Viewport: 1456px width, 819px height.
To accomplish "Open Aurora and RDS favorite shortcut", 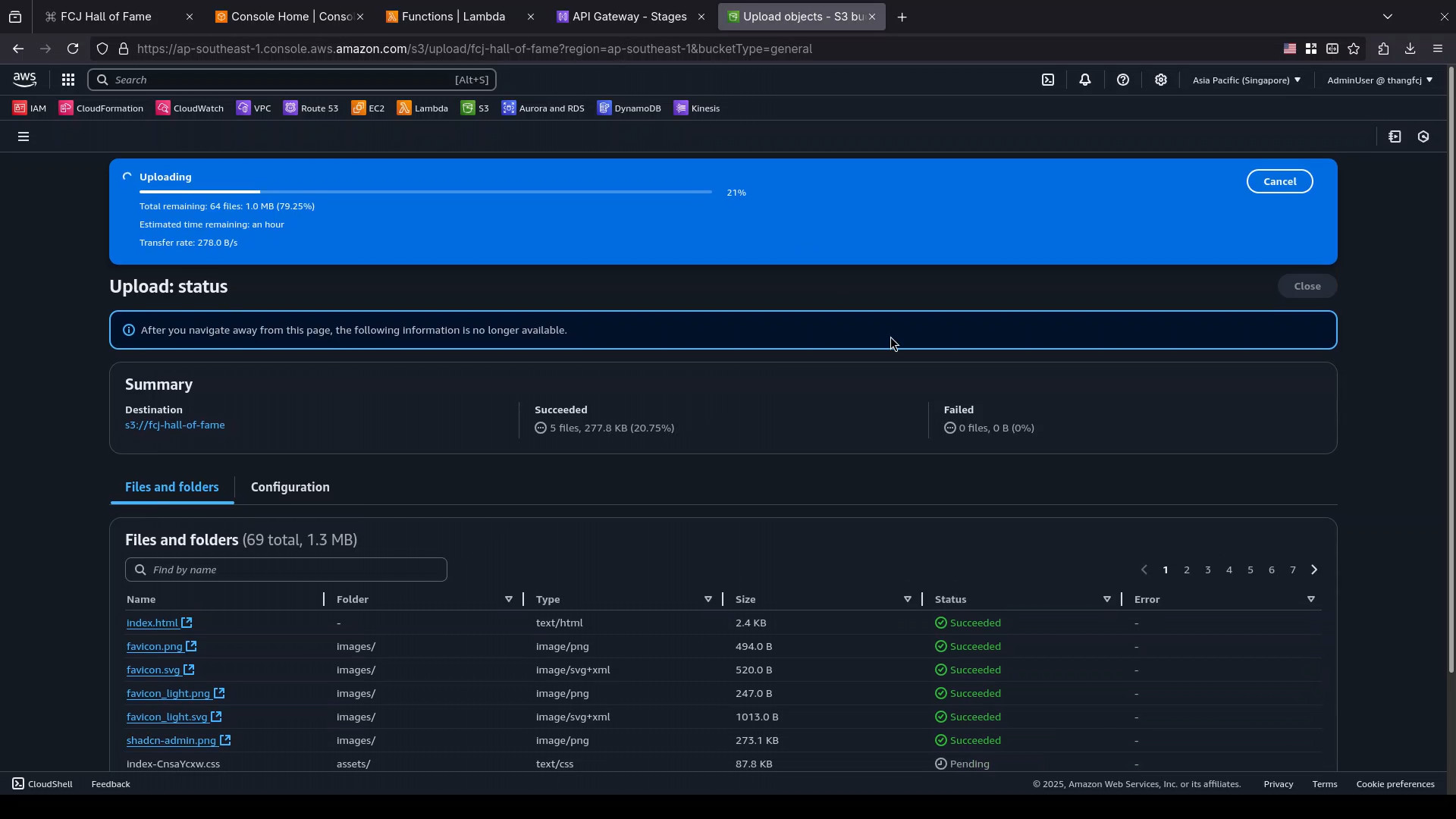I will (x=543, y=108).
